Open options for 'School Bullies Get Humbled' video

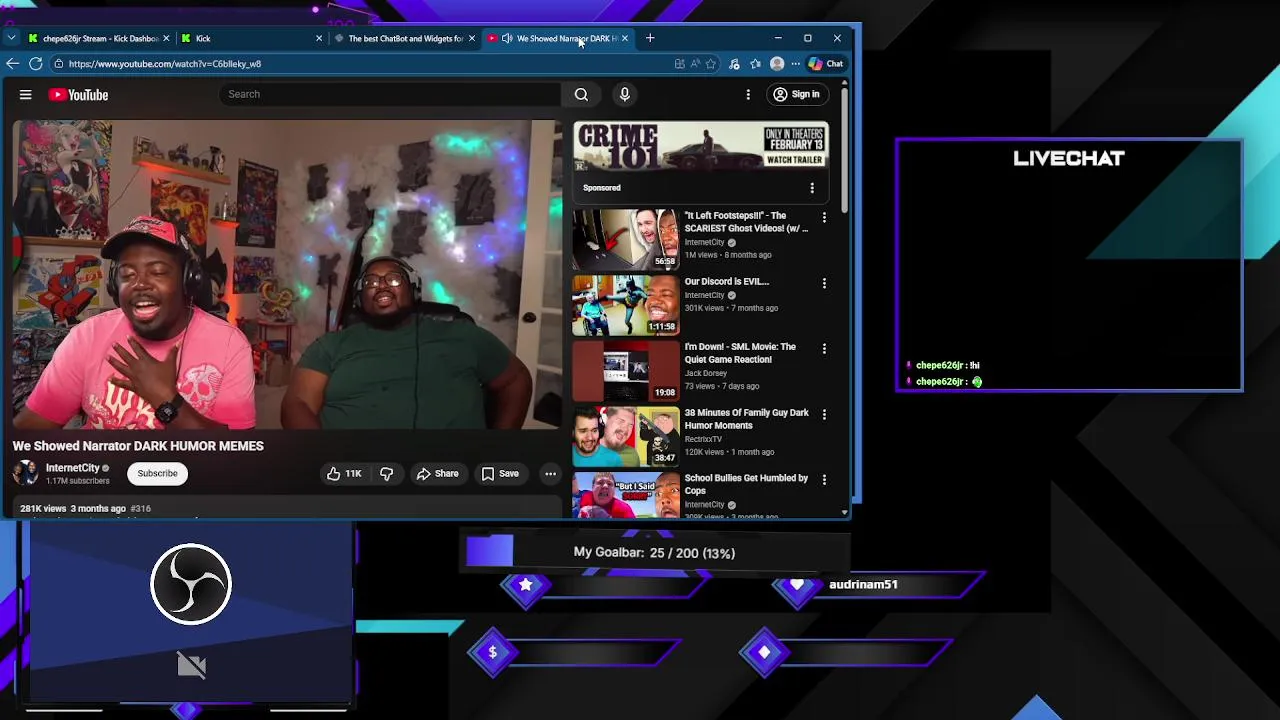tap(824, 479)
